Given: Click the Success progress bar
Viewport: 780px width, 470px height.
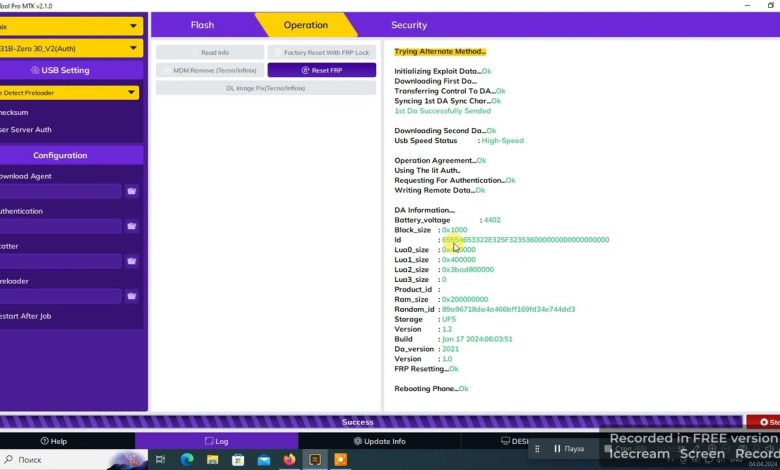Looking at the screenshot, I should click(x=357, y=422).
